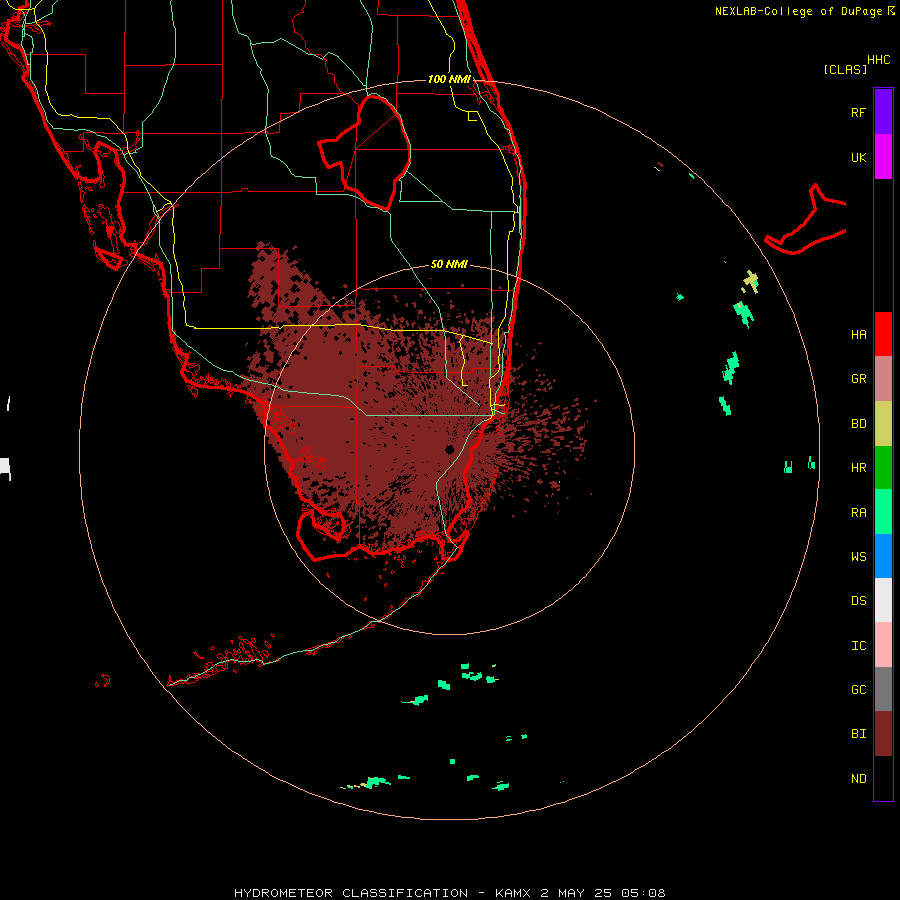Pick the dark green HR legend swatch
Image resolution: width=900 pixels, height=900 pixels.
(x=883, y=468)
